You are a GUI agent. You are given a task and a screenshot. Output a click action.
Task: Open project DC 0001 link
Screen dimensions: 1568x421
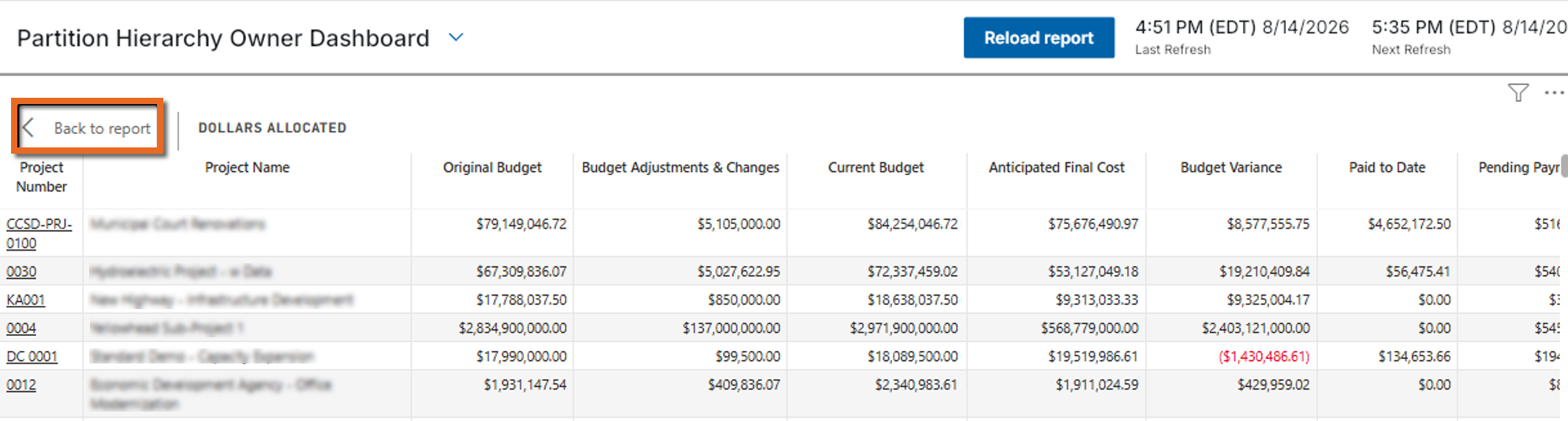32,356
